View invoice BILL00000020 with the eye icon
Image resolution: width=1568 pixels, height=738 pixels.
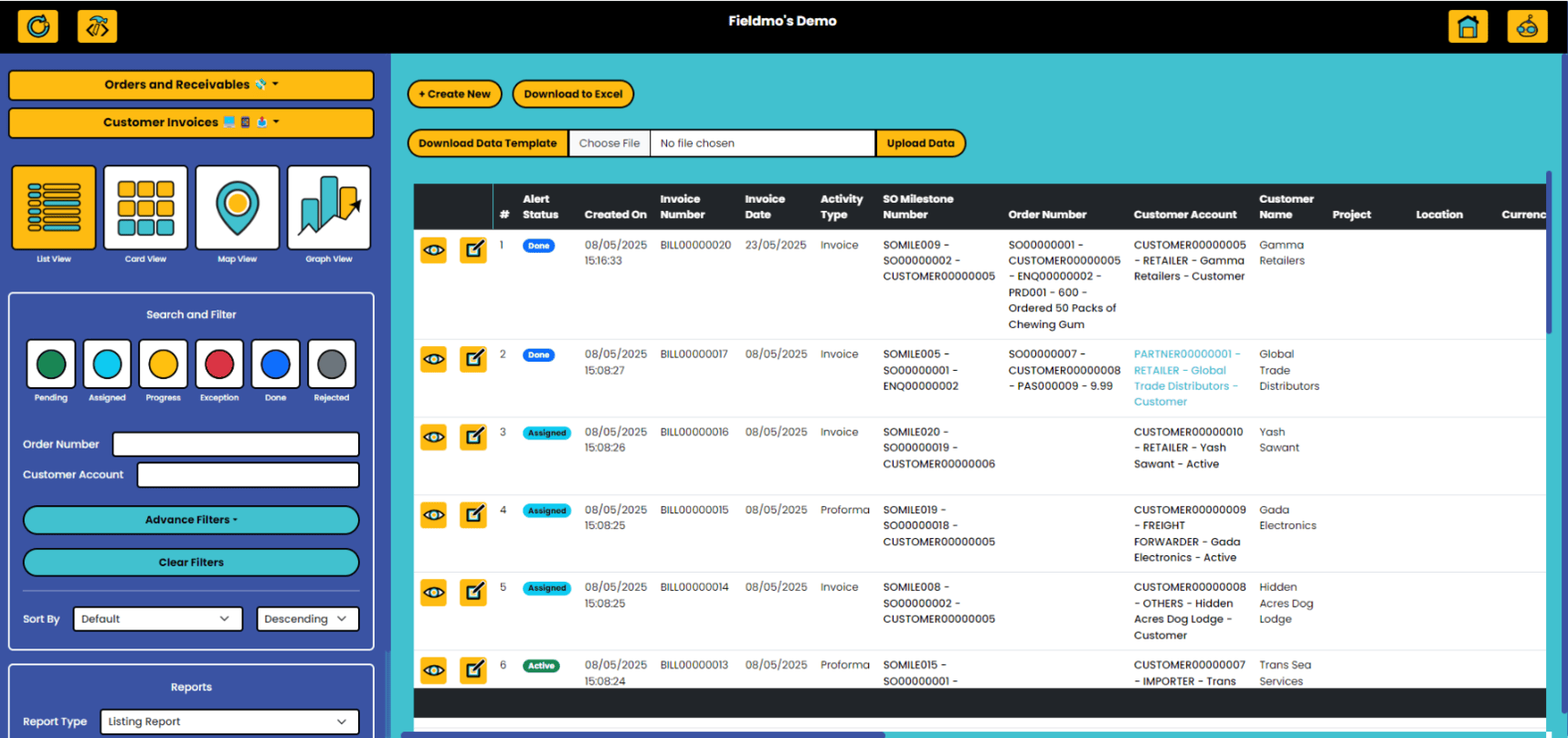tap(434, 249)
